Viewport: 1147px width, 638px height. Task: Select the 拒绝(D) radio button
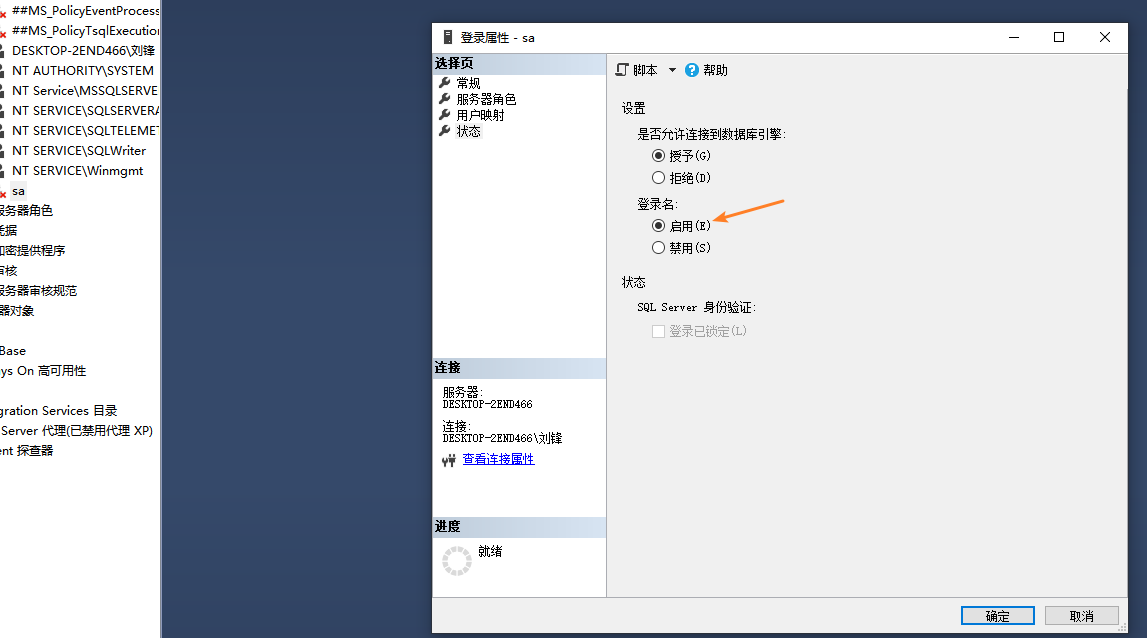click(x=659, y=177)
